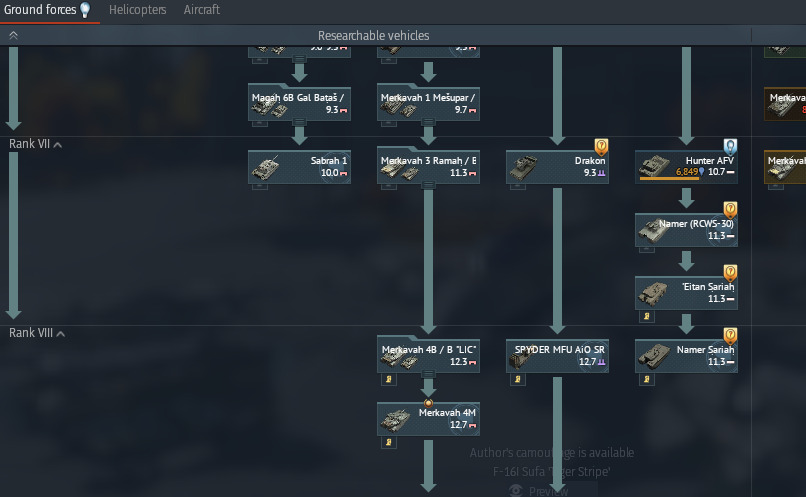The width and height of the screenshot is (806, 497).
Task: Select the Merkavah 3 Ramah vehicle group
Action: click(428, 167)
